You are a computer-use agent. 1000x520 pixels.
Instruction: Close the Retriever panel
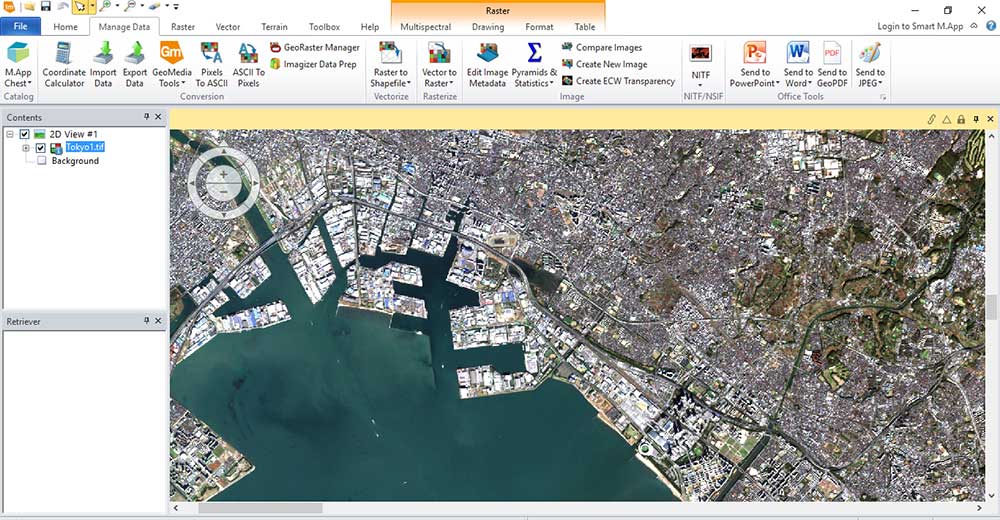point(158,321)
